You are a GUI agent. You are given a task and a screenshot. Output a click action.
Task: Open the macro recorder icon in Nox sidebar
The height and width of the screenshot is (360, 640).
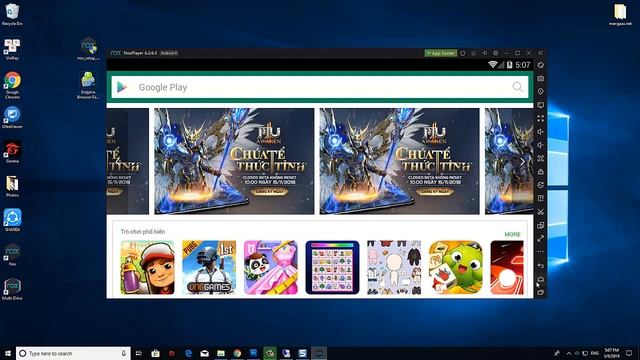(x=540, y=198)
